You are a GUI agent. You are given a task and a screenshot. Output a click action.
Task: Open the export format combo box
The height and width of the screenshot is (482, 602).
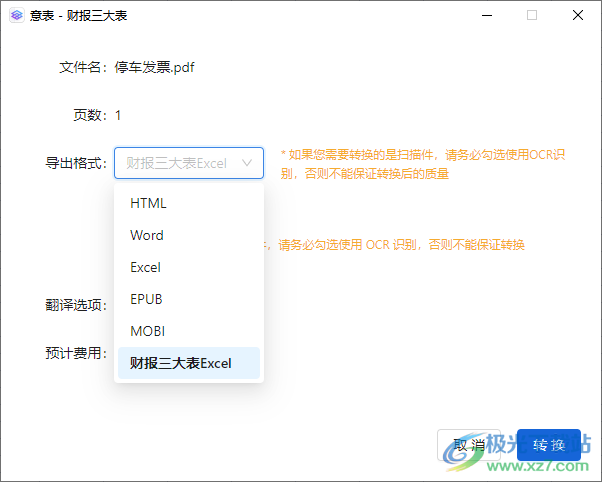point(189,163)
